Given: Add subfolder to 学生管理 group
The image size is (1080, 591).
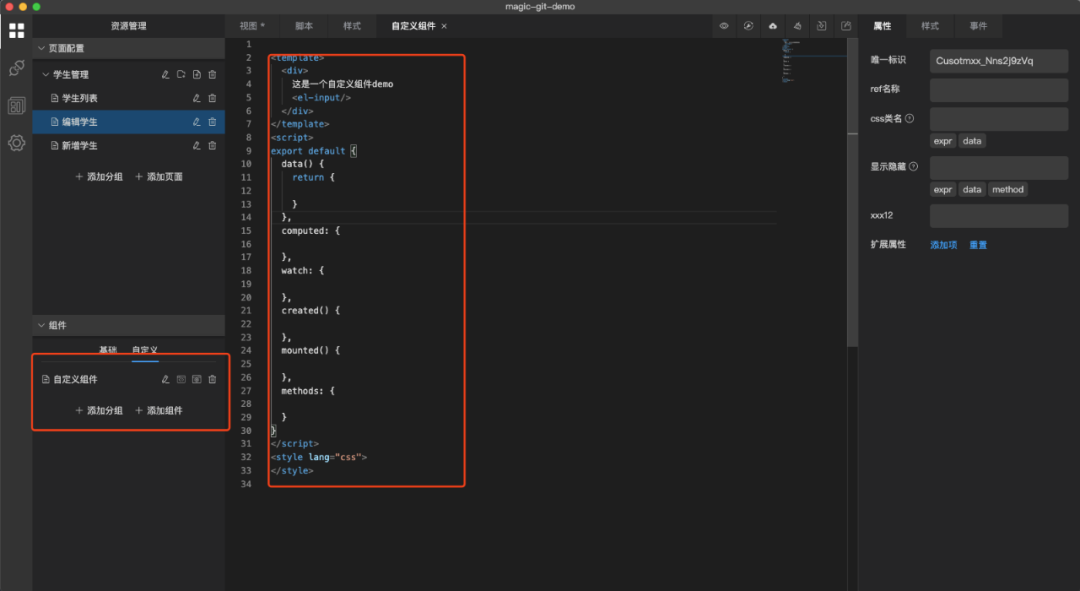Looking at the screenshot, I should coord(181,74).
